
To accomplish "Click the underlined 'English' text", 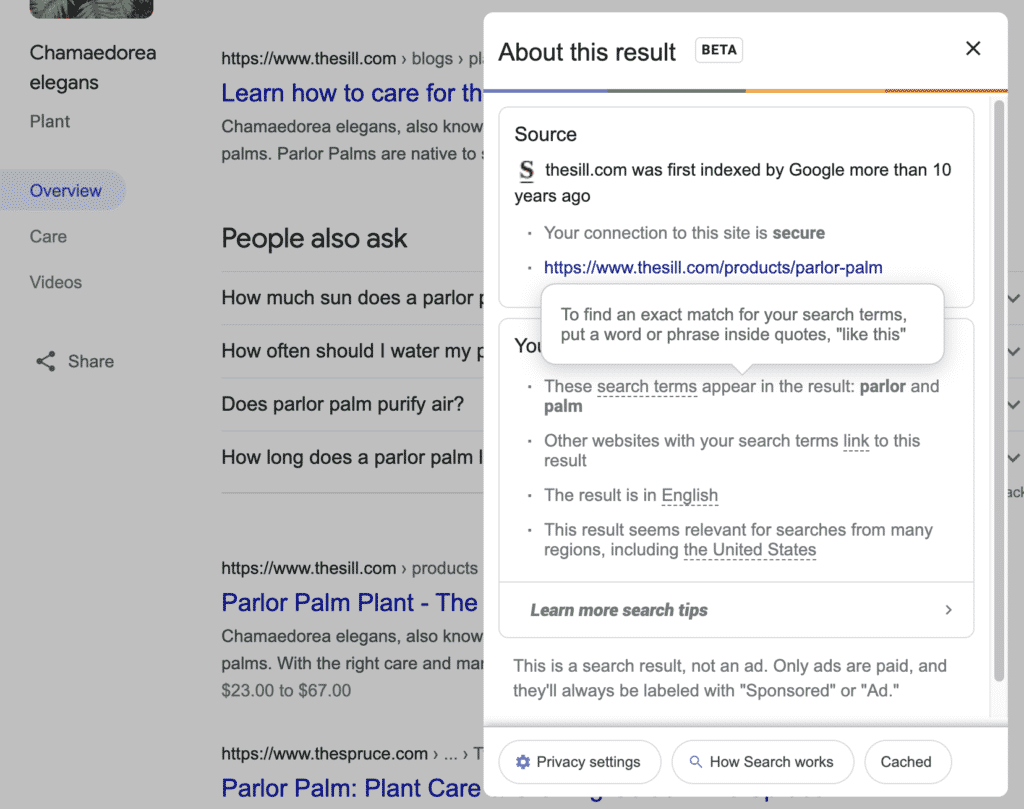I will tap(689, 496).
